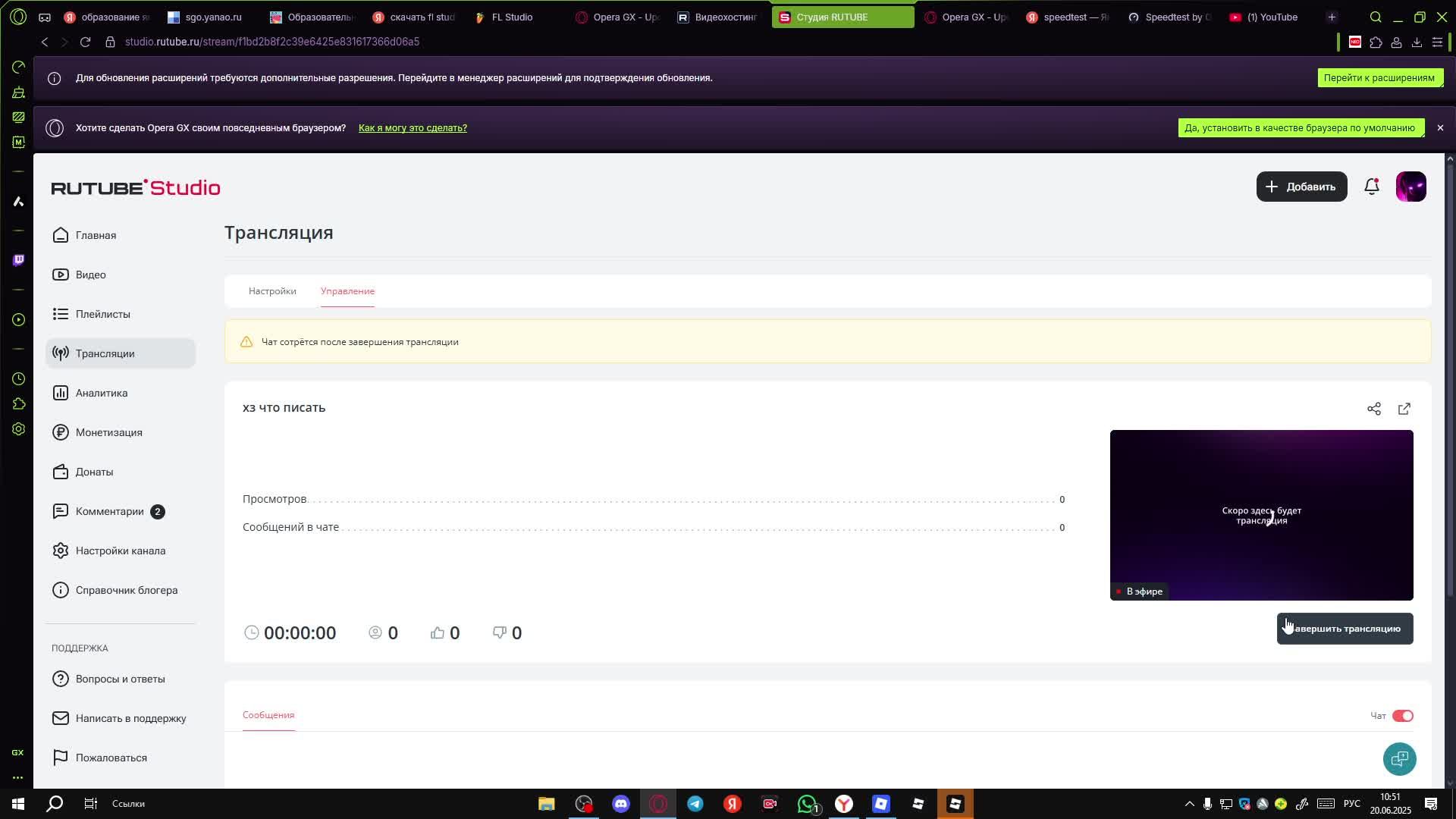Open Opera sidebar three-dots more menu
The width and height of the screenshot is (1456, 819).
[x=18, y=777]
